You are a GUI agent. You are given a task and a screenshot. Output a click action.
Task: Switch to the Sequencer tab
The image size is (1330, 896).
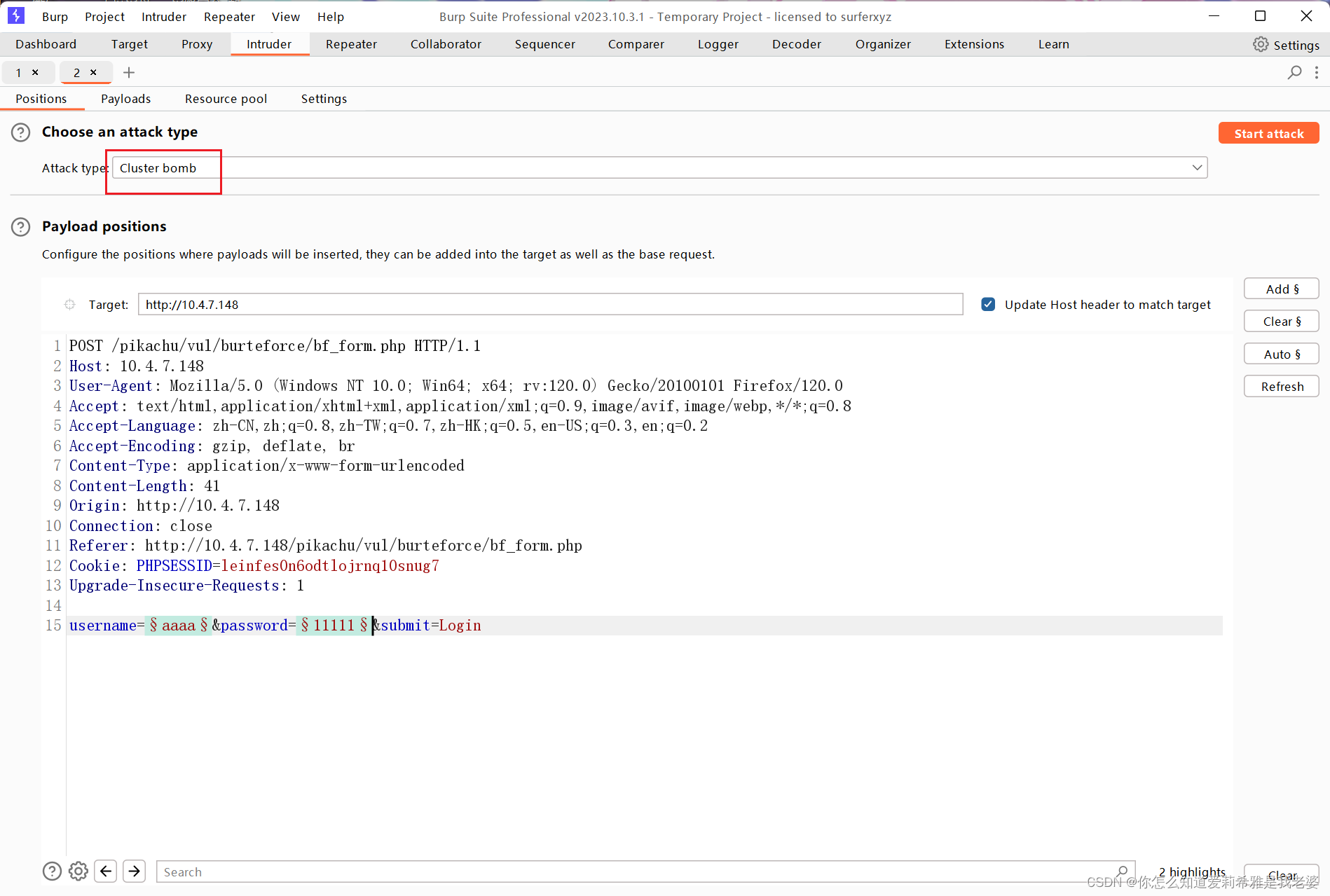pyautogui.click(x=544, y=44)
